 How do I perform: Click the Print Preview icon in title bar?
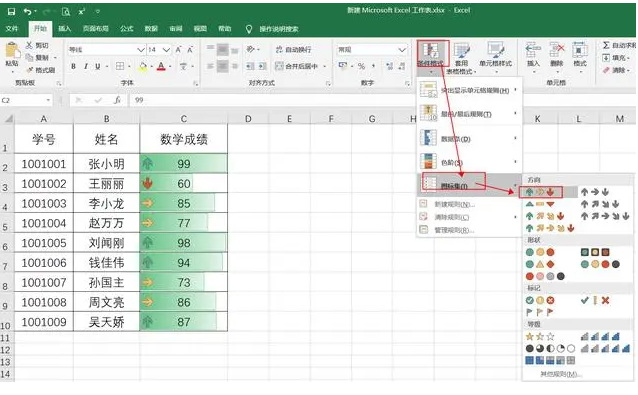[x=66, y=11]
